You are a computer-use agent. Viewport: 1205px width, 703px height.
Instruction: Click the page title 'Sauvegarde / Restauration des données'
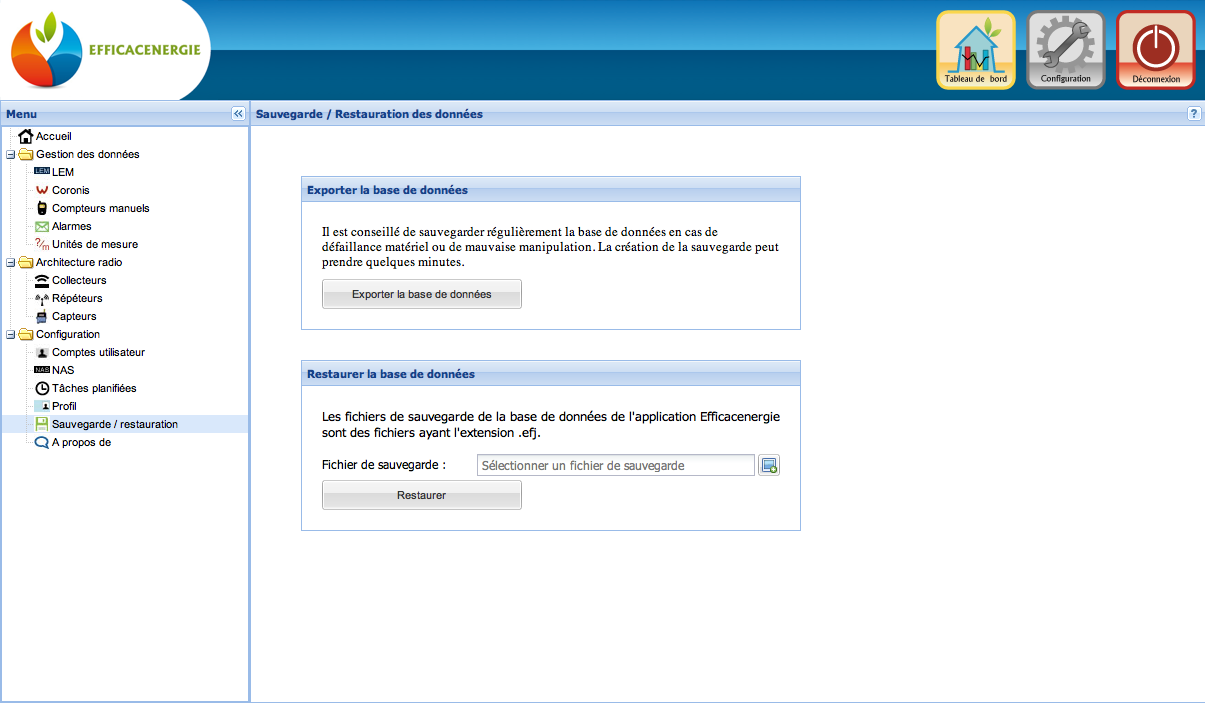(369, 114)
